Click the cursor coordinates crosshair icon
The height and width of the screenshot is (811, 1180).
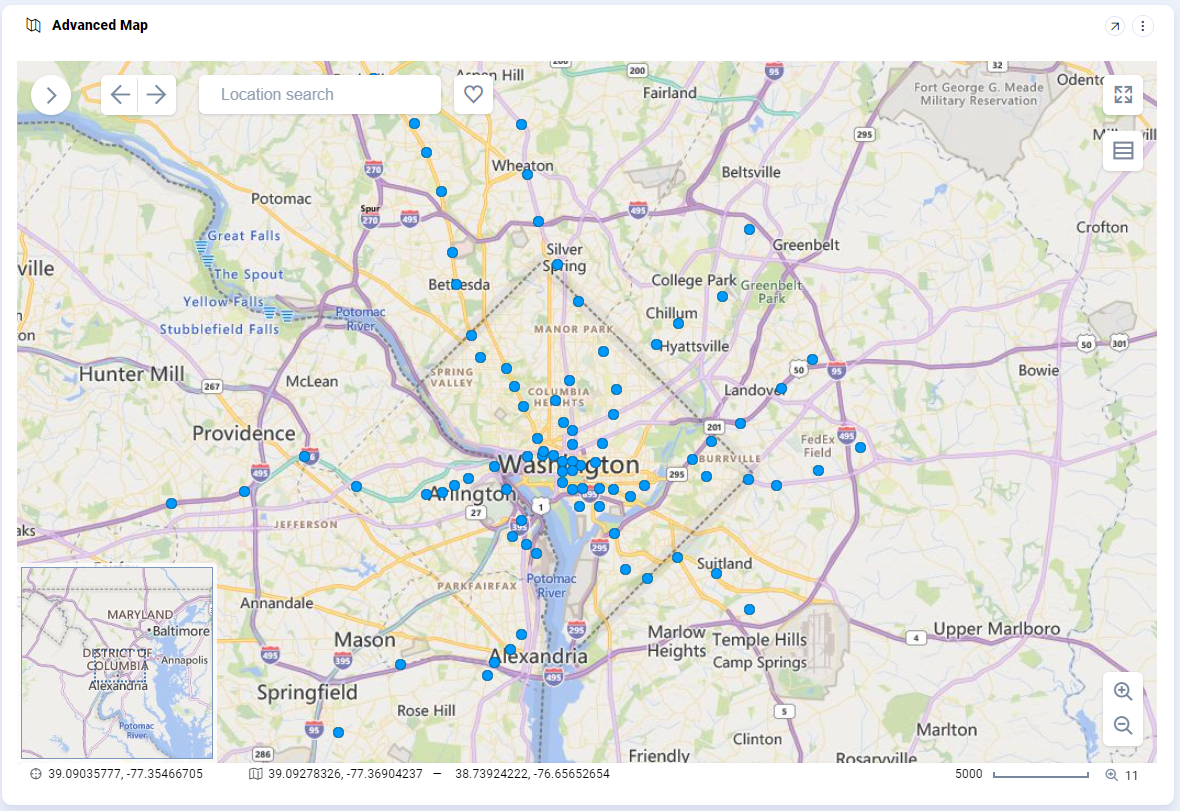[36, 774]
